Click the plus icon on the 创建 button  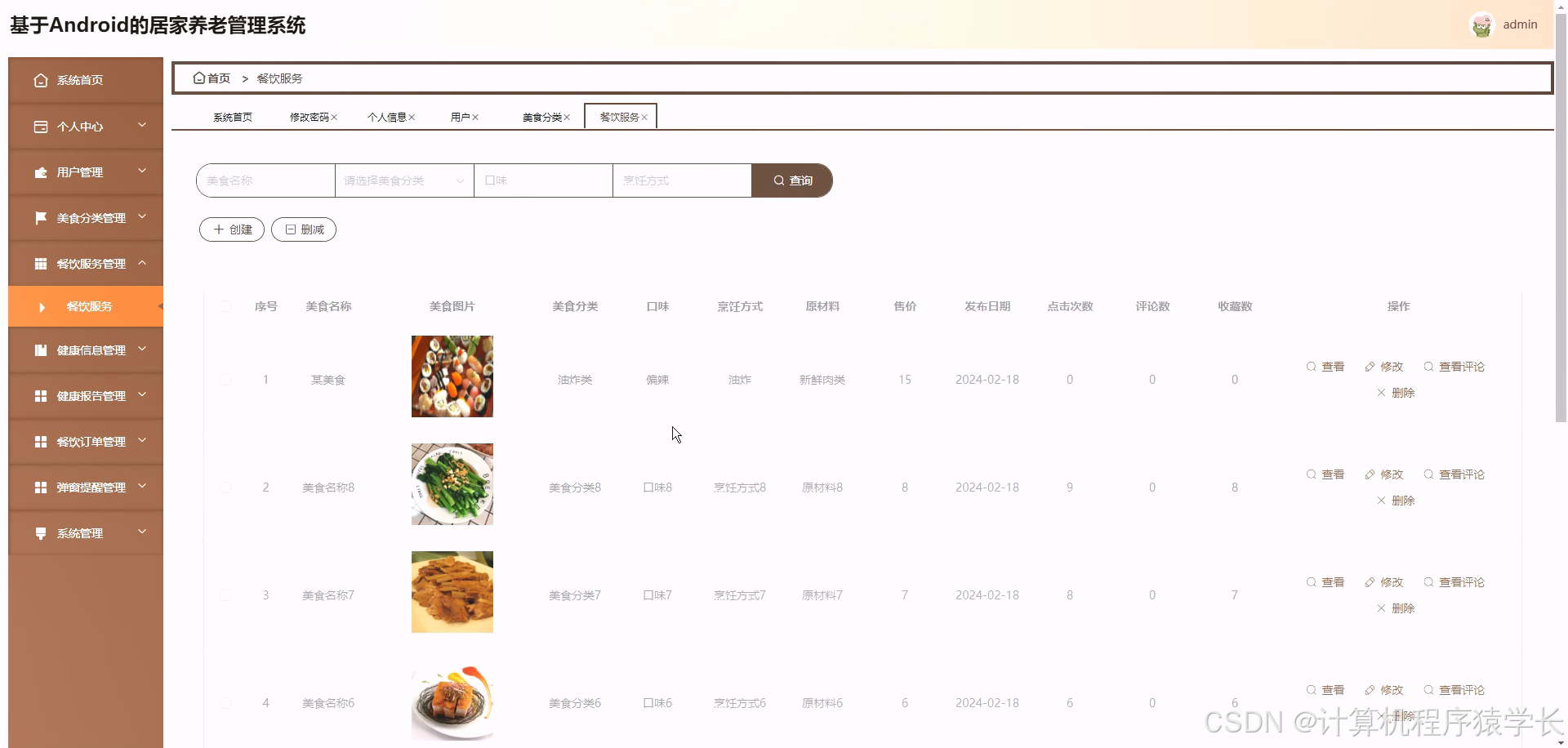coord(219,229)
